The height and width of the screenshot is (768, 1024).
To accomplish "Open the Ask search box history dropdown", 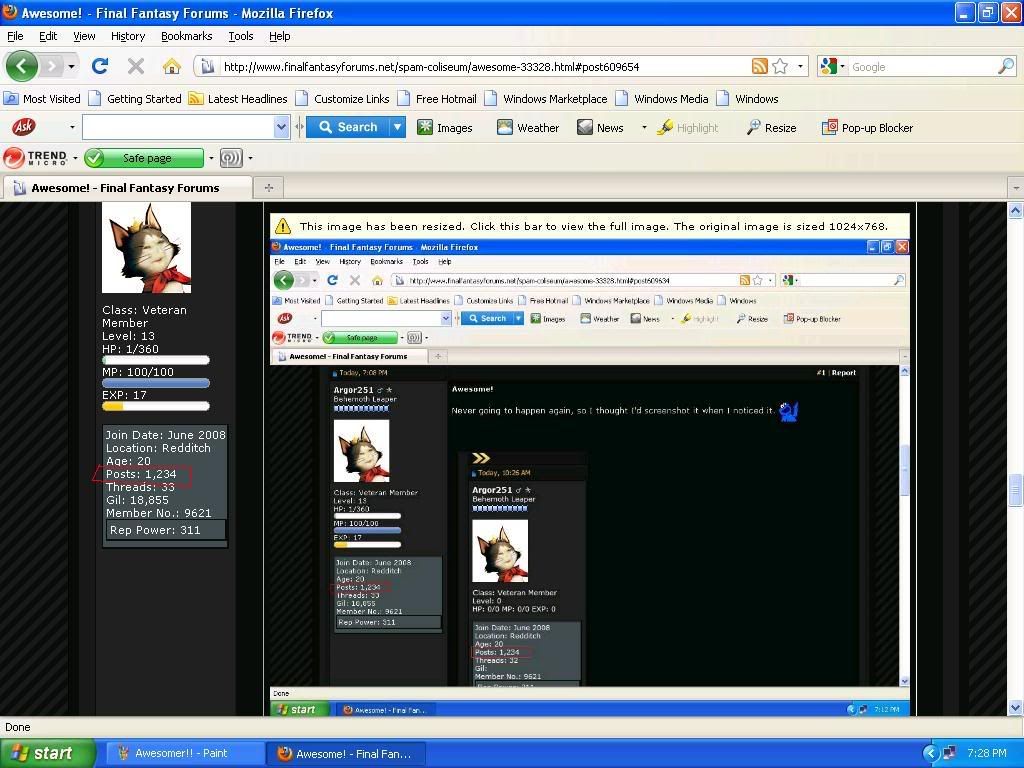I will coord(281,128).
